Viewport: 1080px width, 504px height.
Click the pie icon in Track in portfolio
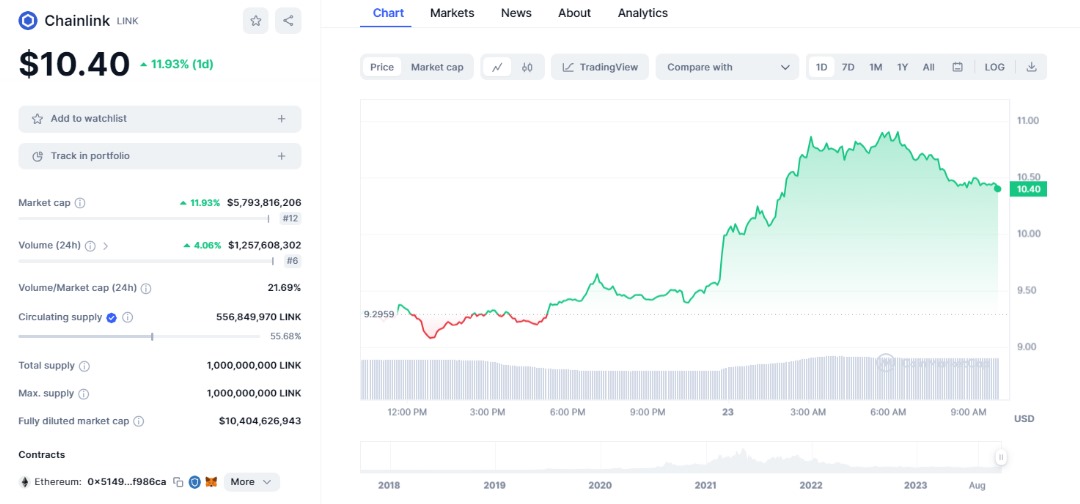(38, 156)
